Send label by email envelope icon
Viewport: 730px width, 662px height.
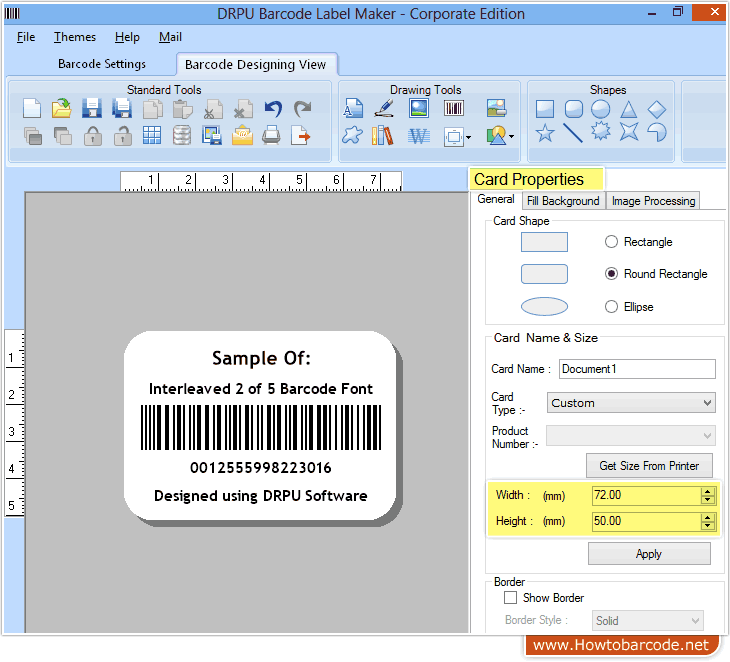pyautogui.click(x=242, y=135)
